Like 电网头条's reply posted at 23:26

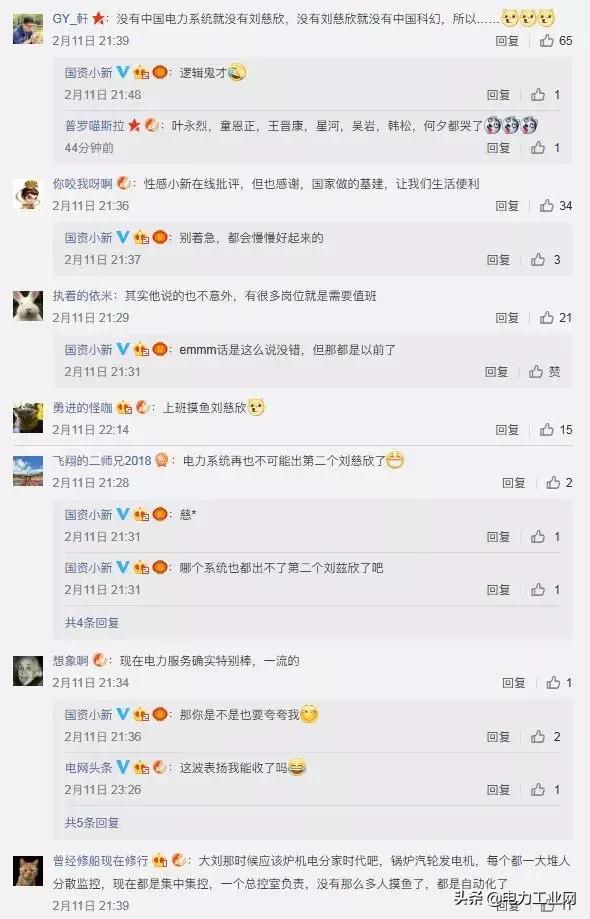(x=538, y=789)
